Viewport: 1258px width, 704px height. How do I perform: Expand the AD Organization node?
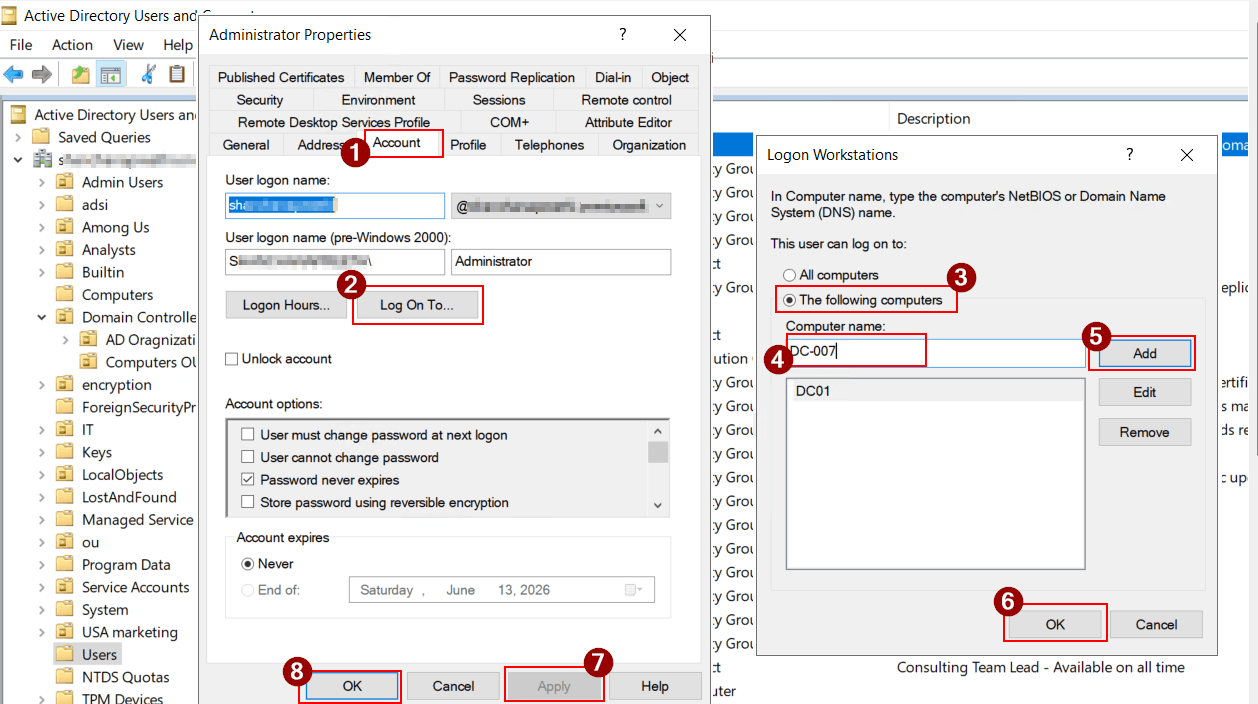click(x=66, y=340)
